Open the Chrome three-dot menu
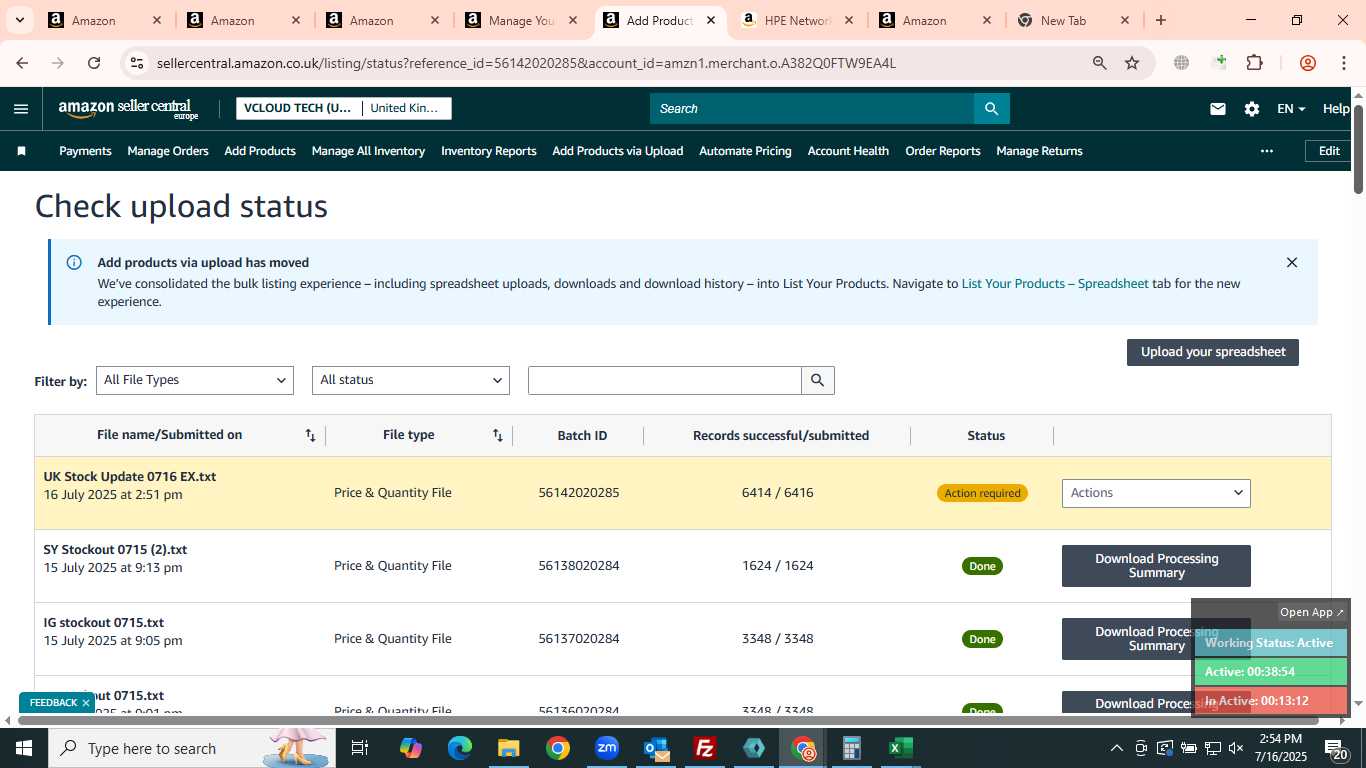 click(x=1344, y=63)
